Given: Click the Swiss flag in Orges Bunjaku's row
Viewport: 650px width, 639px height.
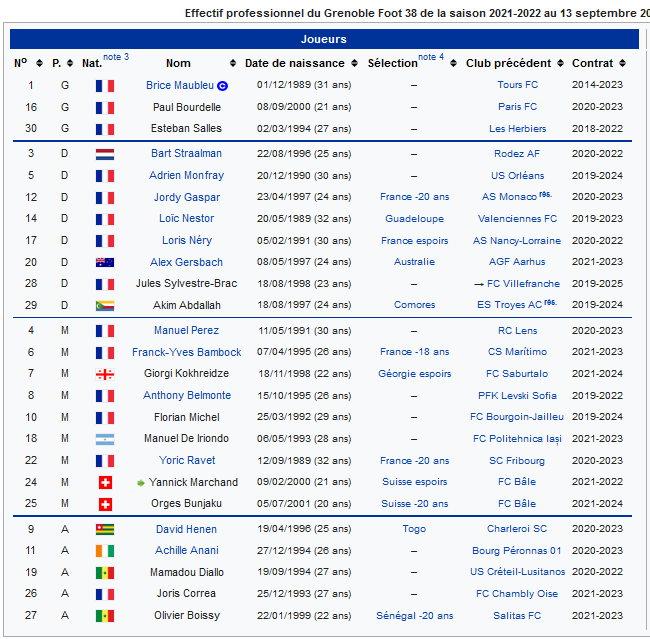Looking at the screenshot, I should (105, 504).
